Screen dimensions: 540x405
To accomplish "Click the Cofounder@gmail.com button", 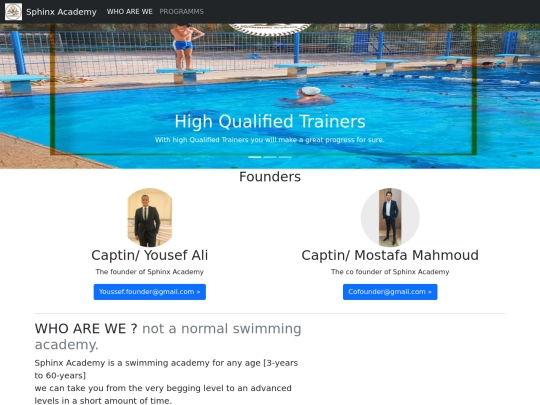I will pos(390,292).
